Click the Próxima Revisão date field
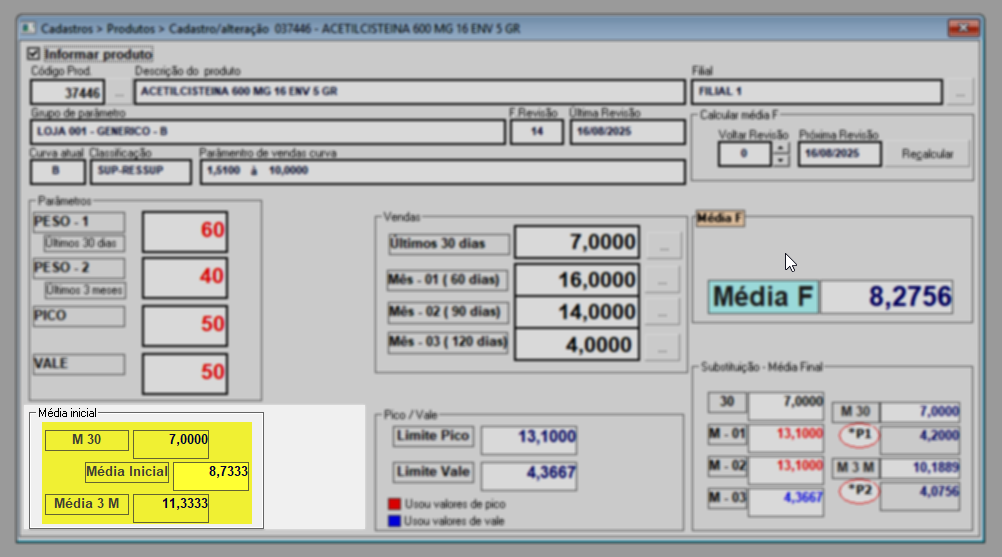1002x557 pixels. pos(840,154)
